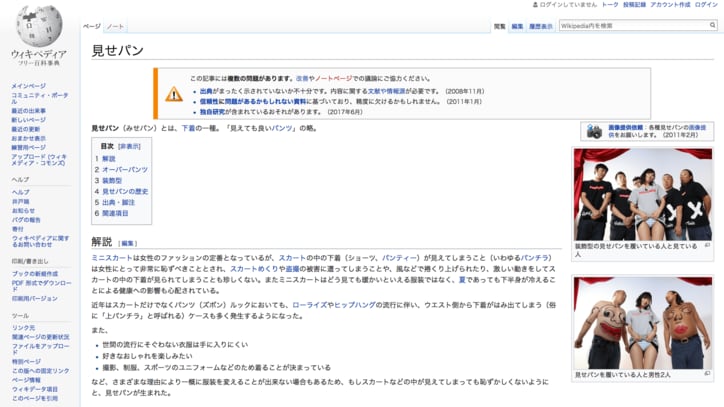Image resolution: width=724 pixels, height=407 pixels.
Task: Enlarge first thumbnail via its caption icon
Action: [x=707, y=245]
